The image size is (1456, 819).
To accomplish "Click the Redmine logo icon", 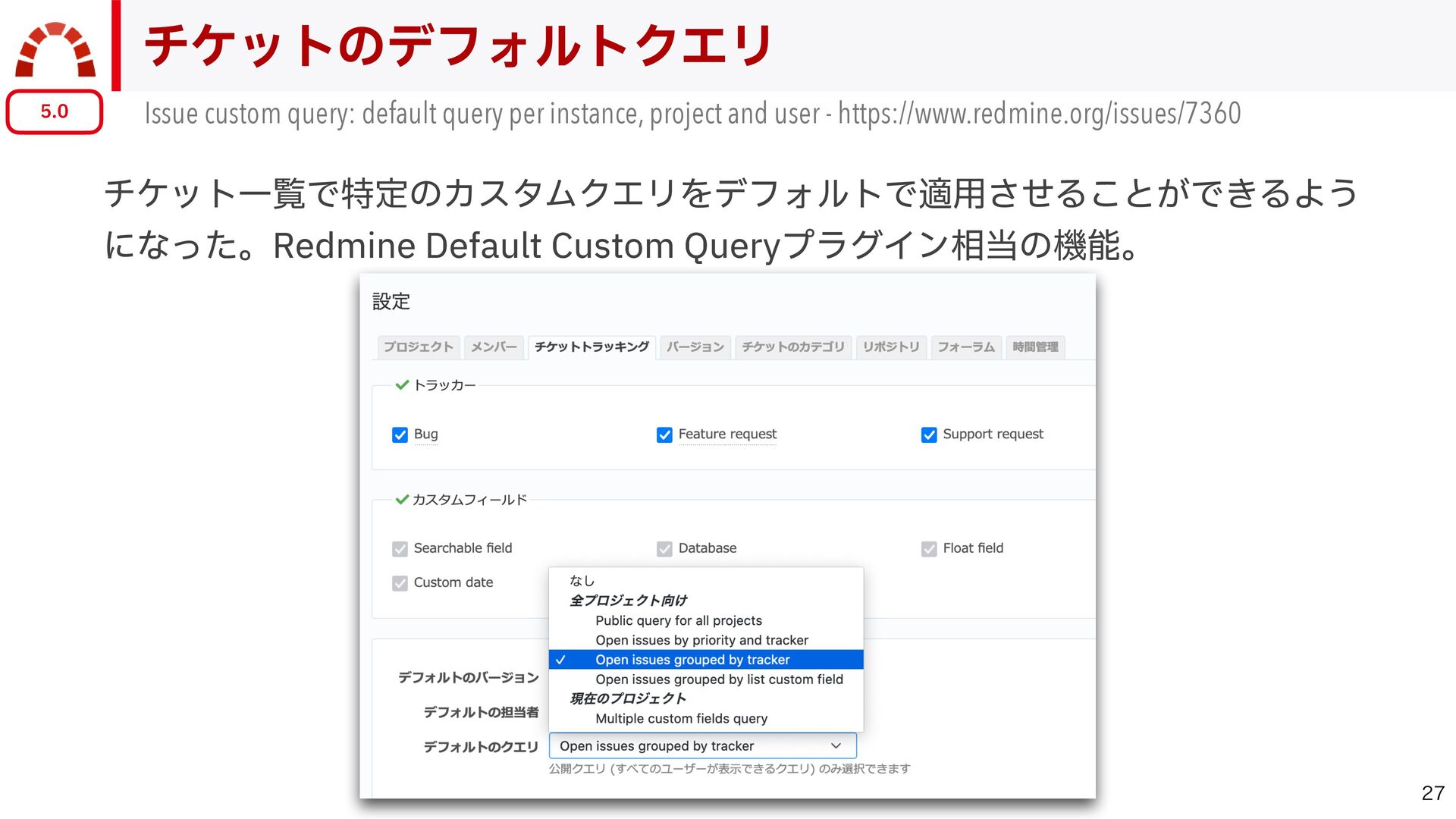I will pyautogui.click(x=55, y=50).
